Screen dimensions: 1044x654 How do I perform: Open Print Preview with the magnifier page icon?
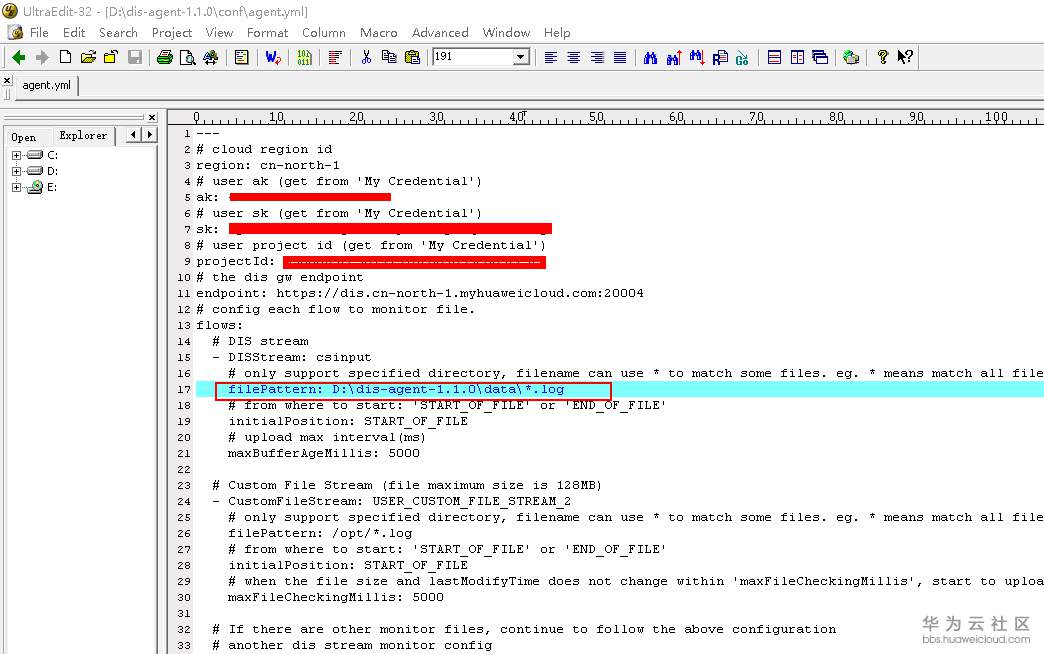(x=188, y=57)
